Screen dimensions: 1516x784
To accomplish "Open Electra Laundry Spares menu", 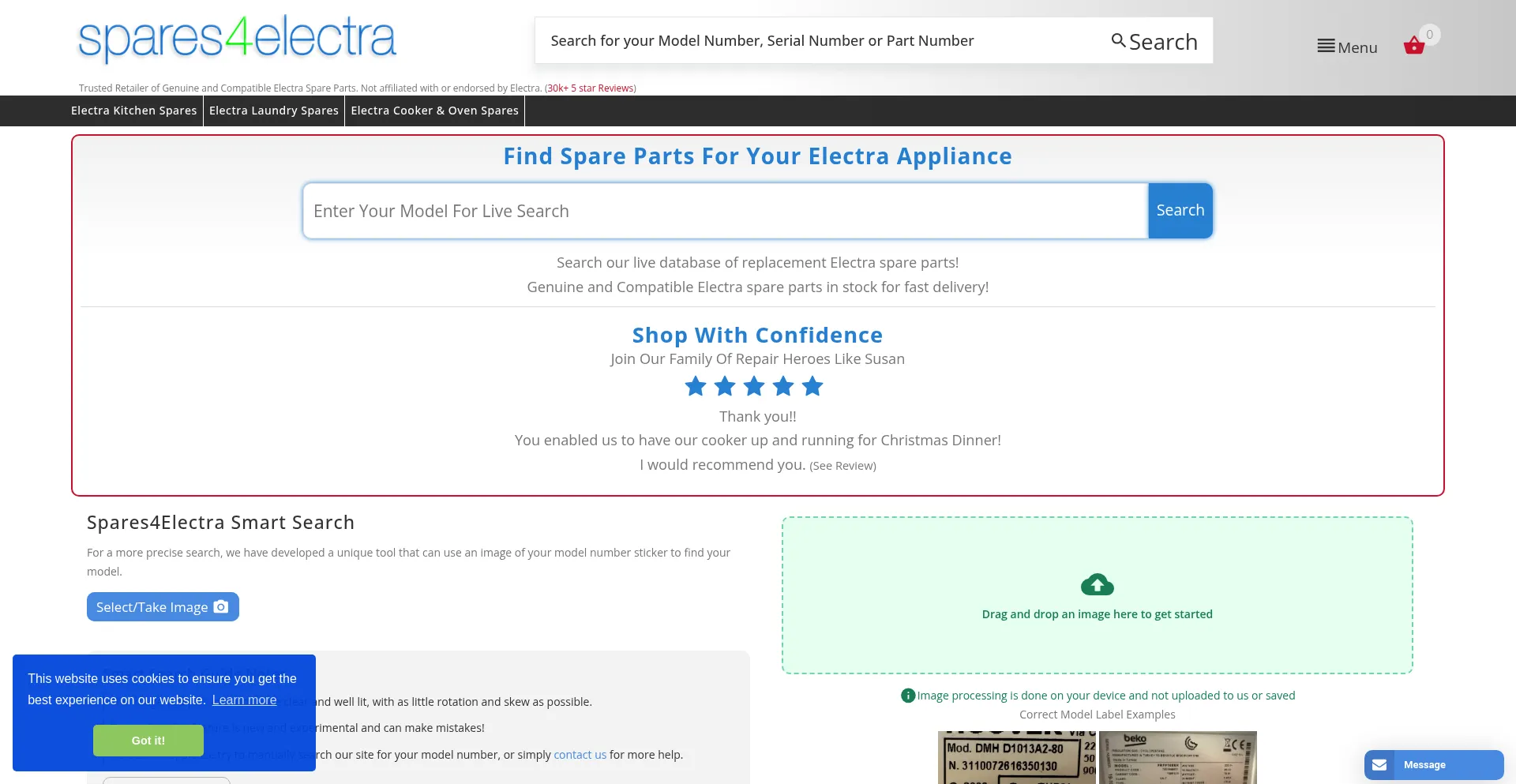I will click(x=274, y=111).
